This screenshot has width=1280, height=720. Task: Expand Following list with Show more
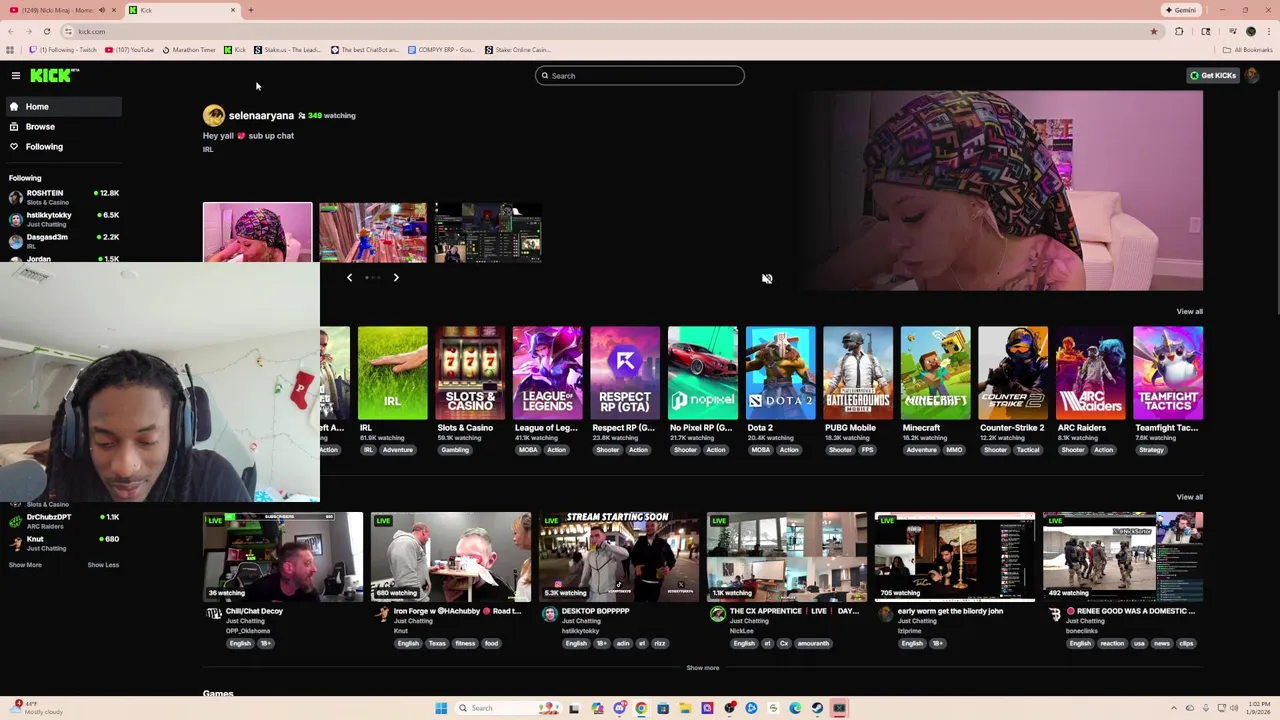25,565
